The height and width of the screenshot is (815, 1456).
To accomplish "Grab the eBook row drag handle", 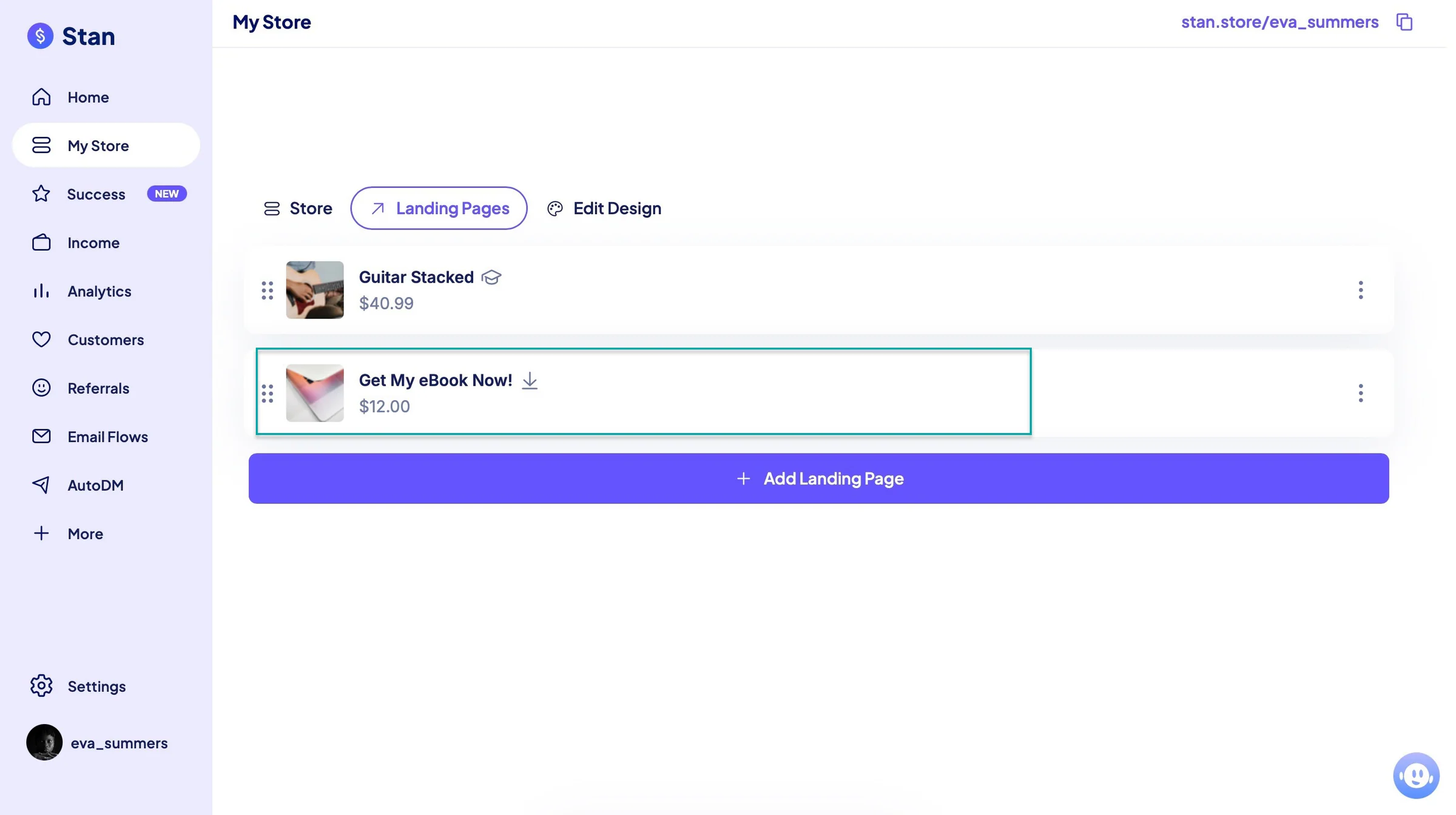I will pyautogui.click(x=267, y=394).
